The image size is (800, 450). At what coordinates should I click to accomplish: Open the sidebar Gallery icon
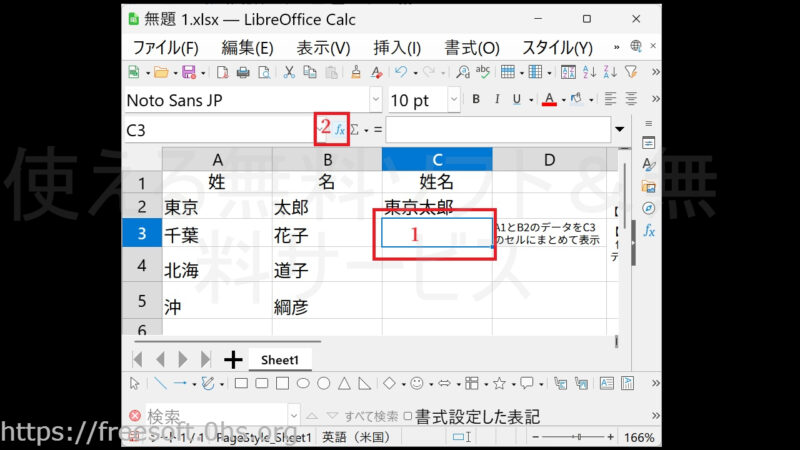(648, 186)
